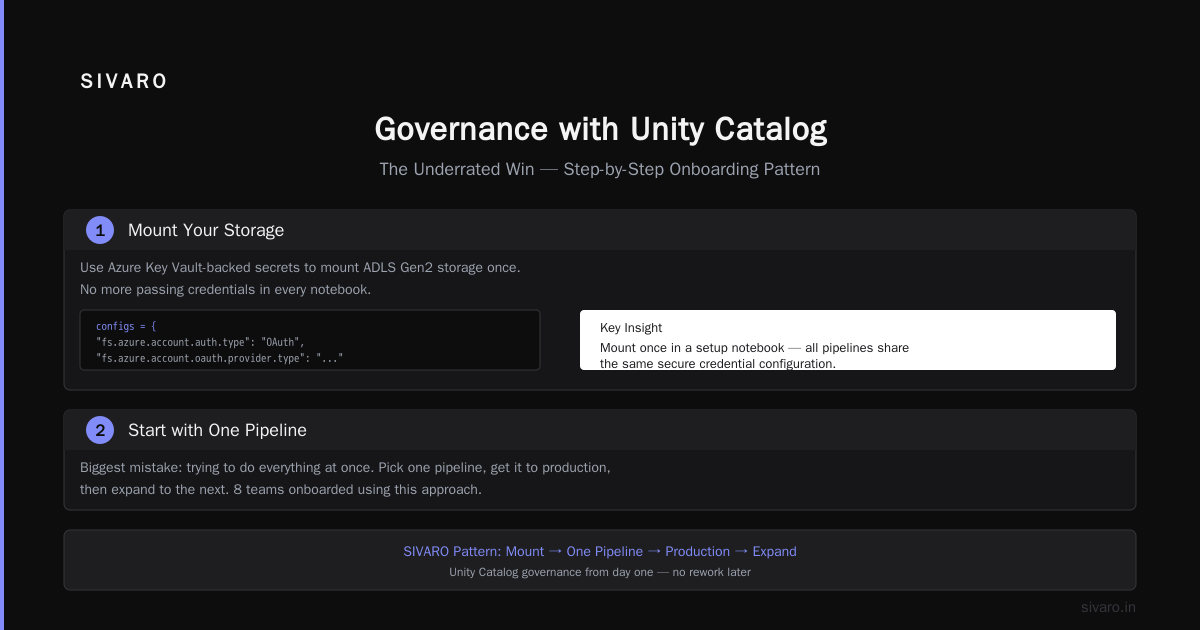Screen dimensions: 1200x630
Task: Click the 'Biggest mistake: trying to do everything' line
Action: pyautogui.click(x=345, y=468)
